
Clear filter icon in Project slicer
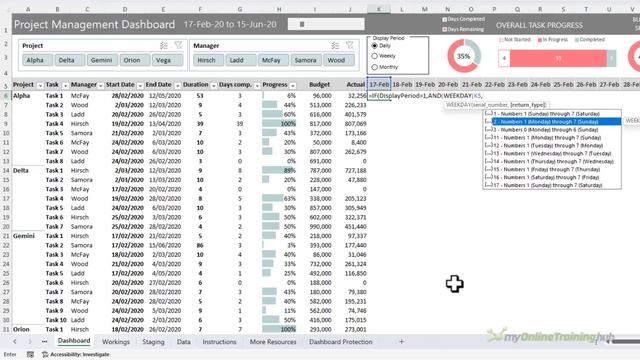[178, 45]
